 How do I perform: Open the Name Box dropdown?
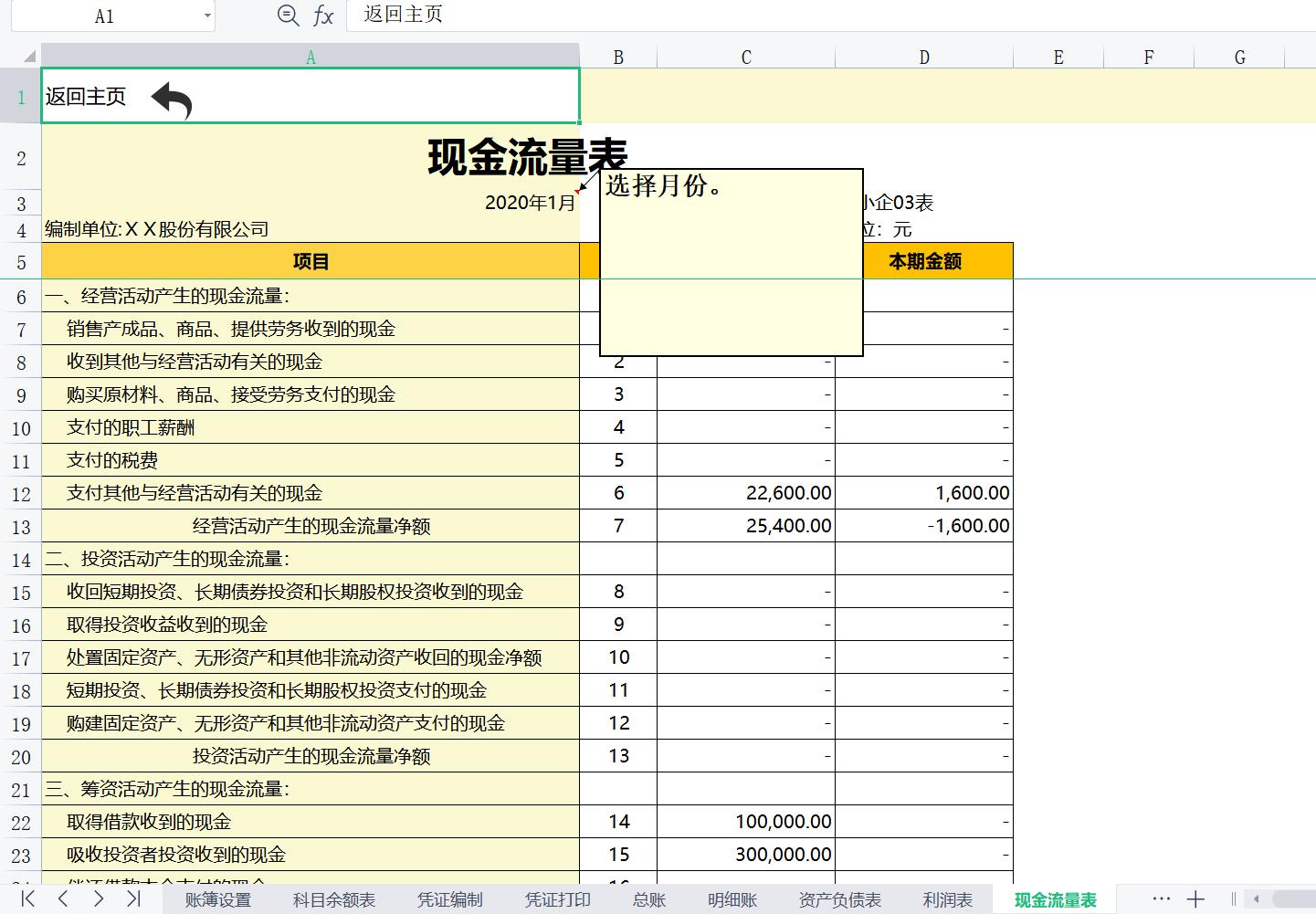[x=207, y=15]
